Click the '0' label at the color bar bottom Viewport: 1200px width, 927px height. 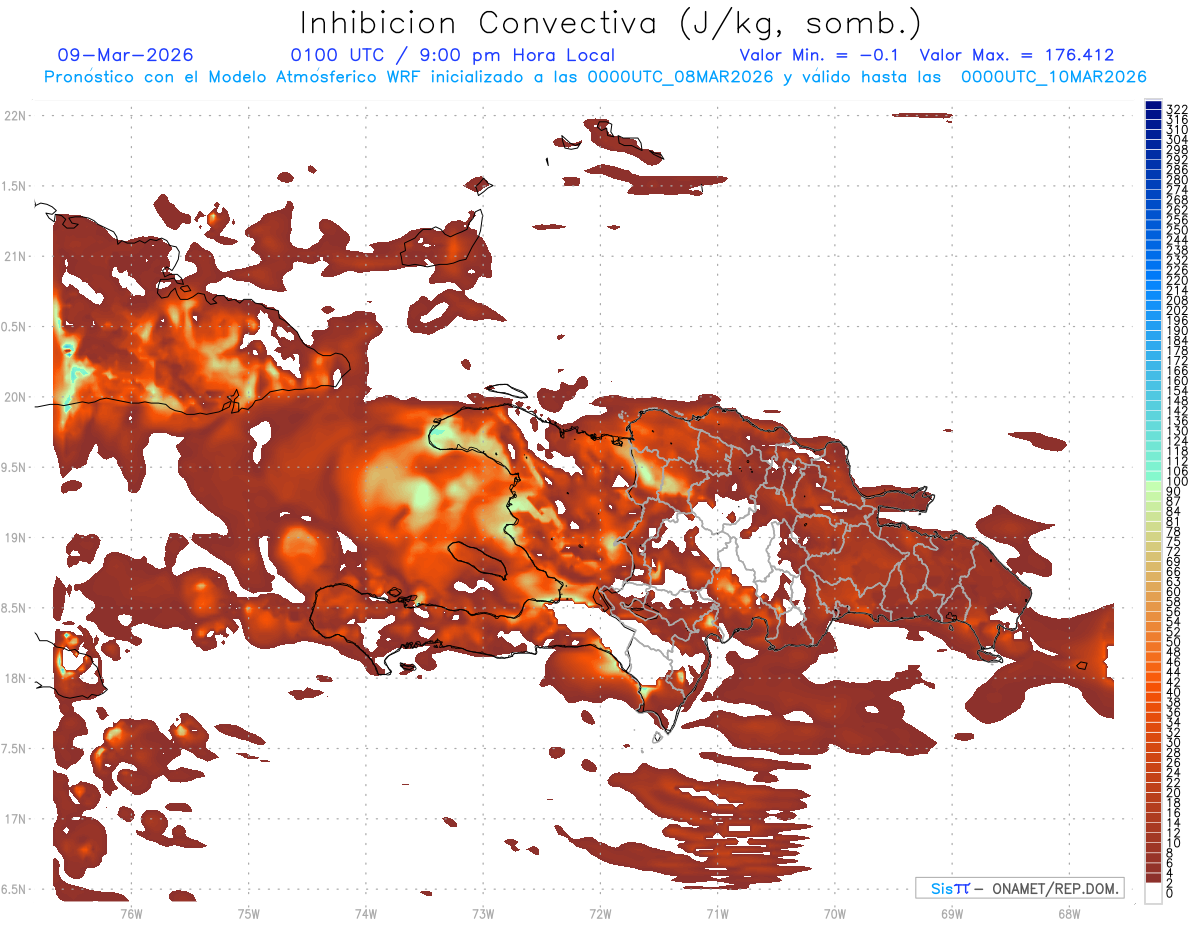(x=1170, y=892)
